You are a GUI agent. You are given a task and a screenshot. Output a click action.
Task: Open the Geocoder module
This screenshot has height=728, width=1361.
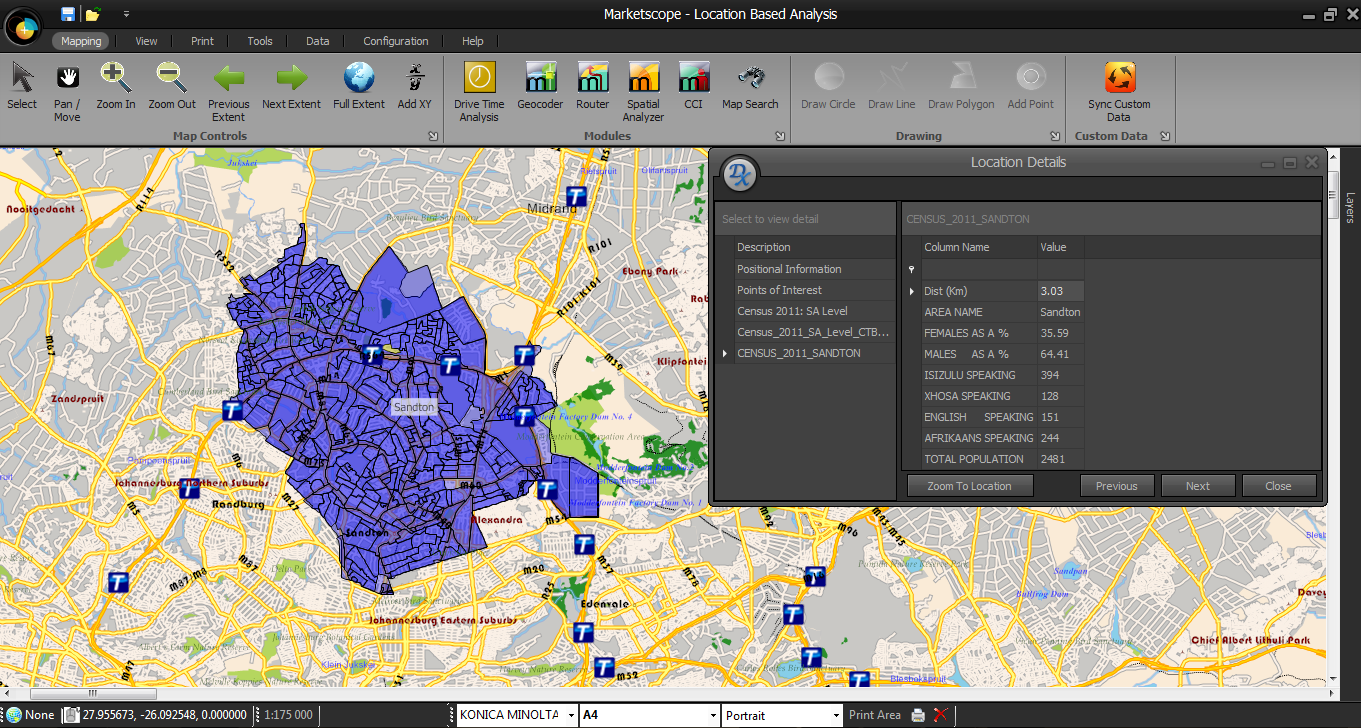pyautogui.click(x=540, y=85)
